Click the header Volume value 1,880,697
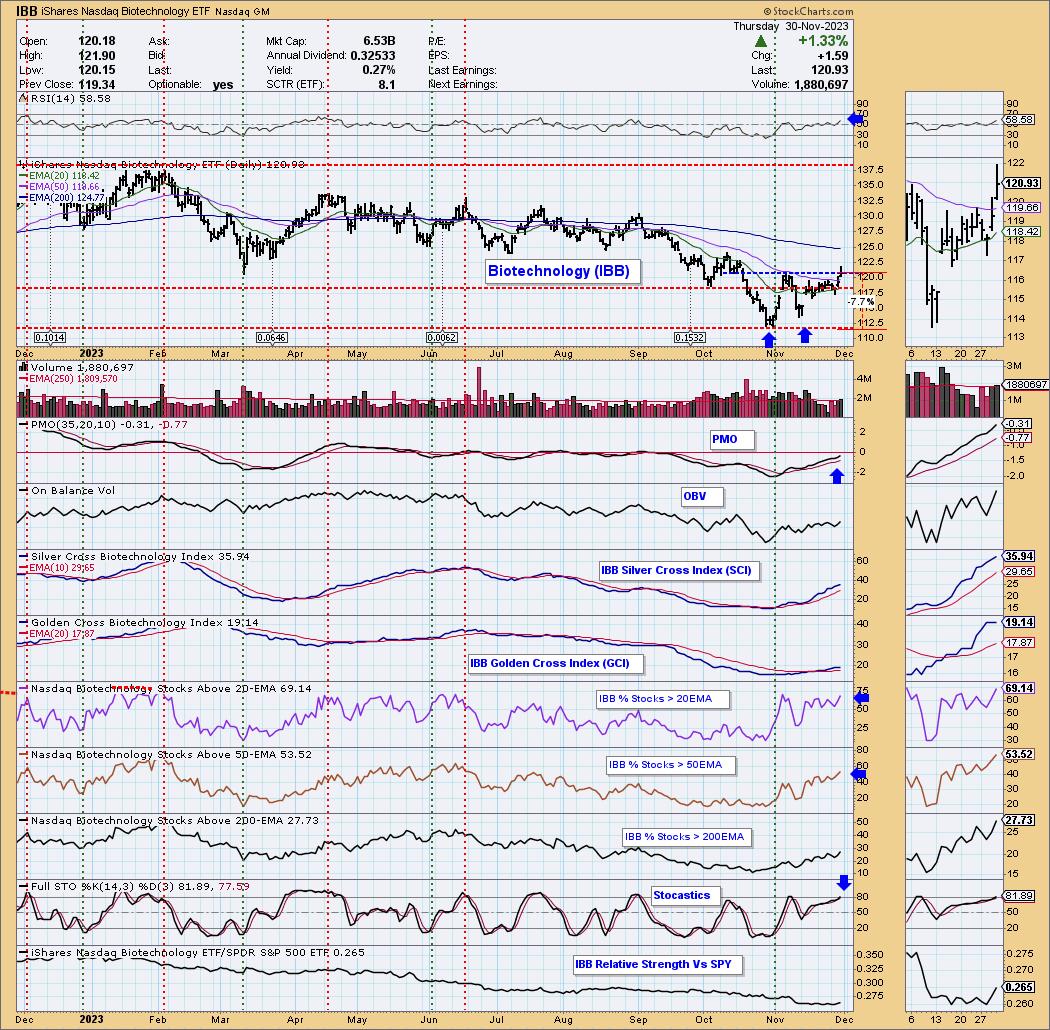Viewport: 1050px width, 1030px height. coord(821,84)
